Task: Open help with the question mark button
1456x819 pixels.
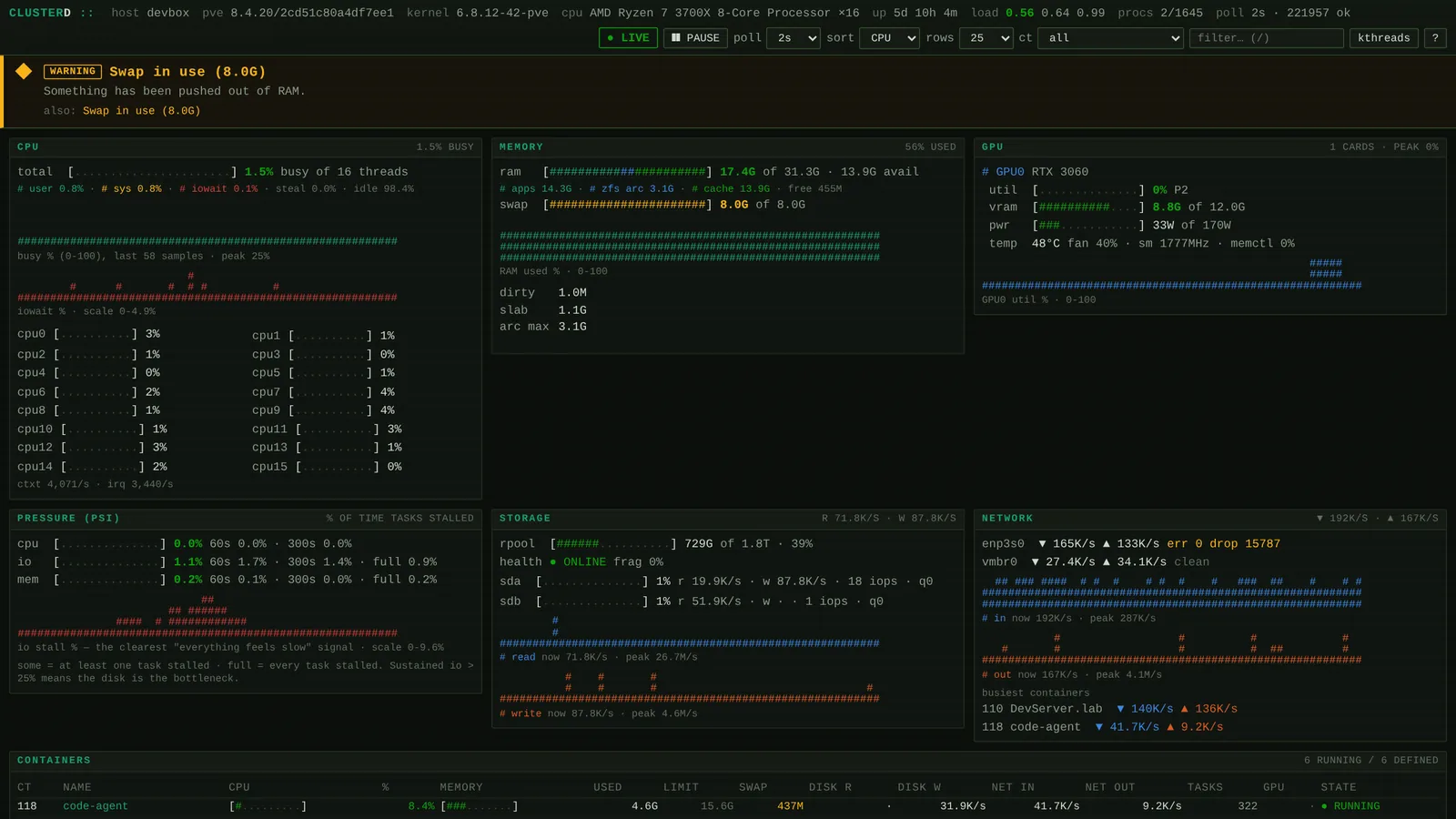Action: (x=1435, y=38)
